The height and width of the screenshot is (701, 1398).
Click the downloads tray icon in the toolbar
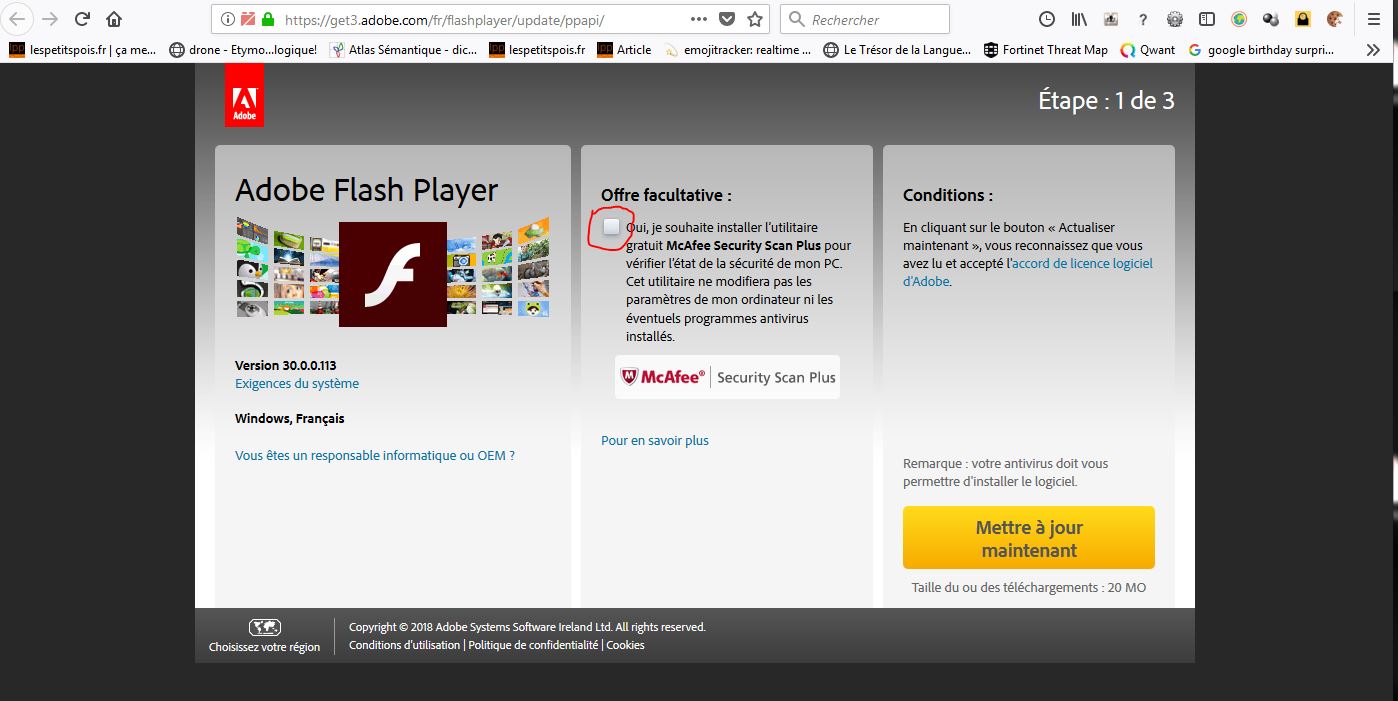pyautogui.click(x=1111, y=19)
